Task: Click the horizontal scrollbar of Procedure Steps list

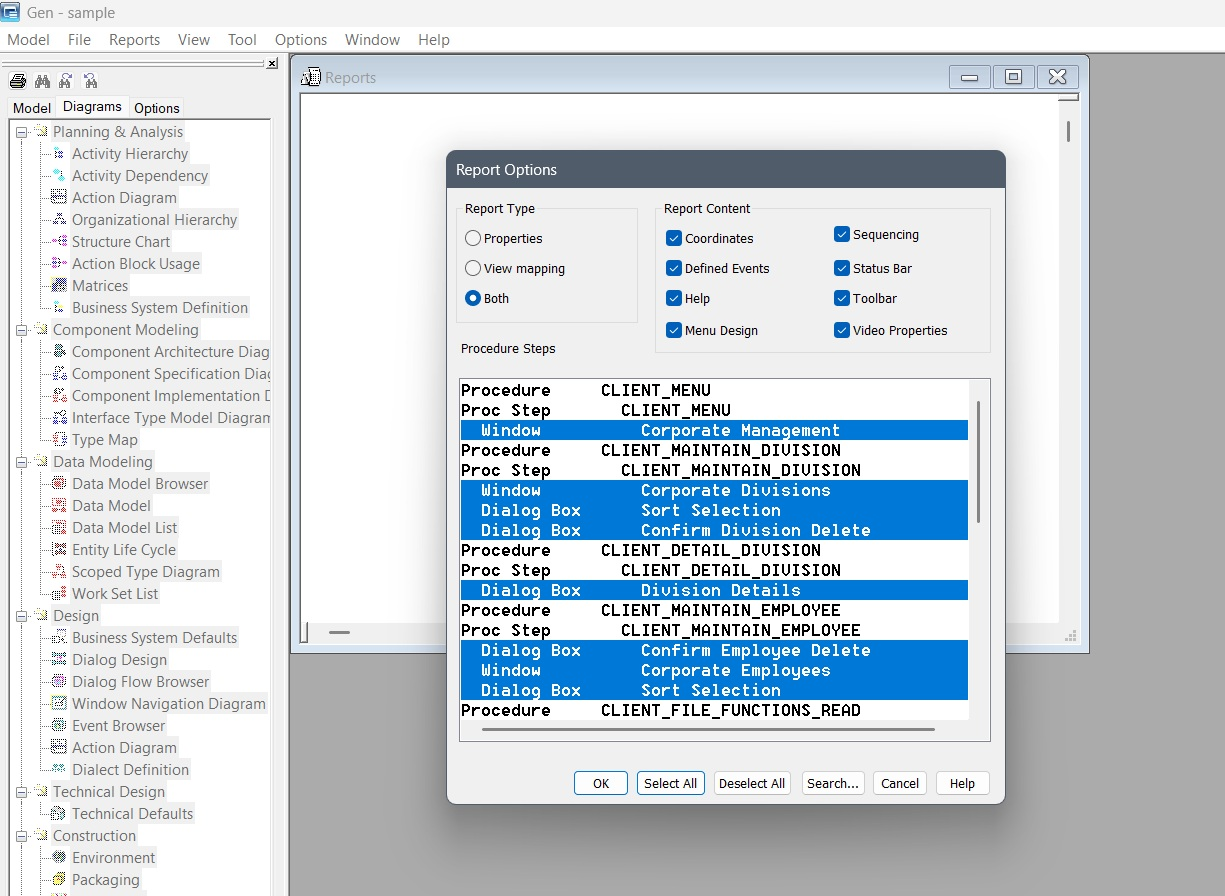Action: tap(707, 730)
